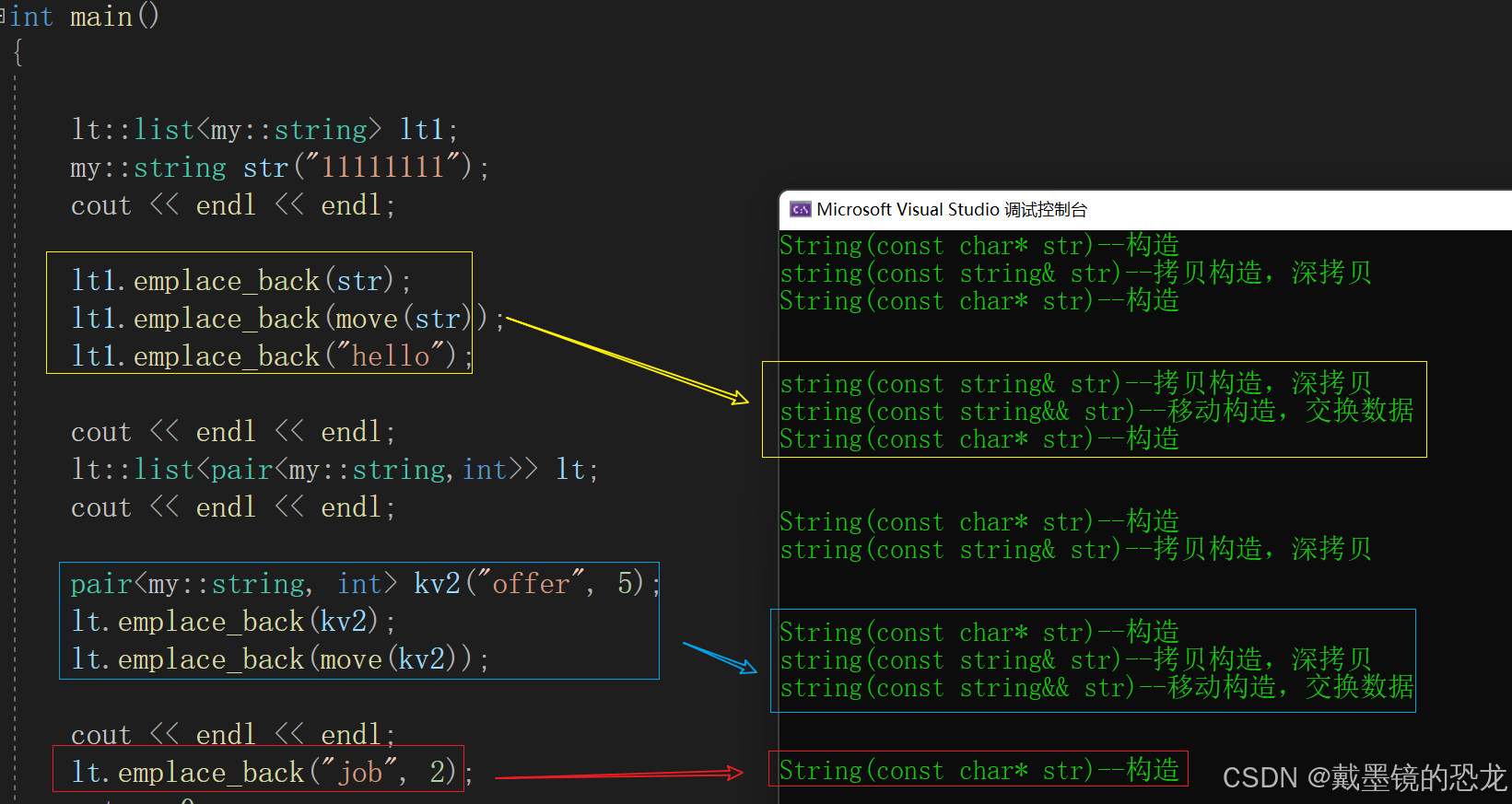Click the line lt1.emplace_back(move(str));

(287, 319)
